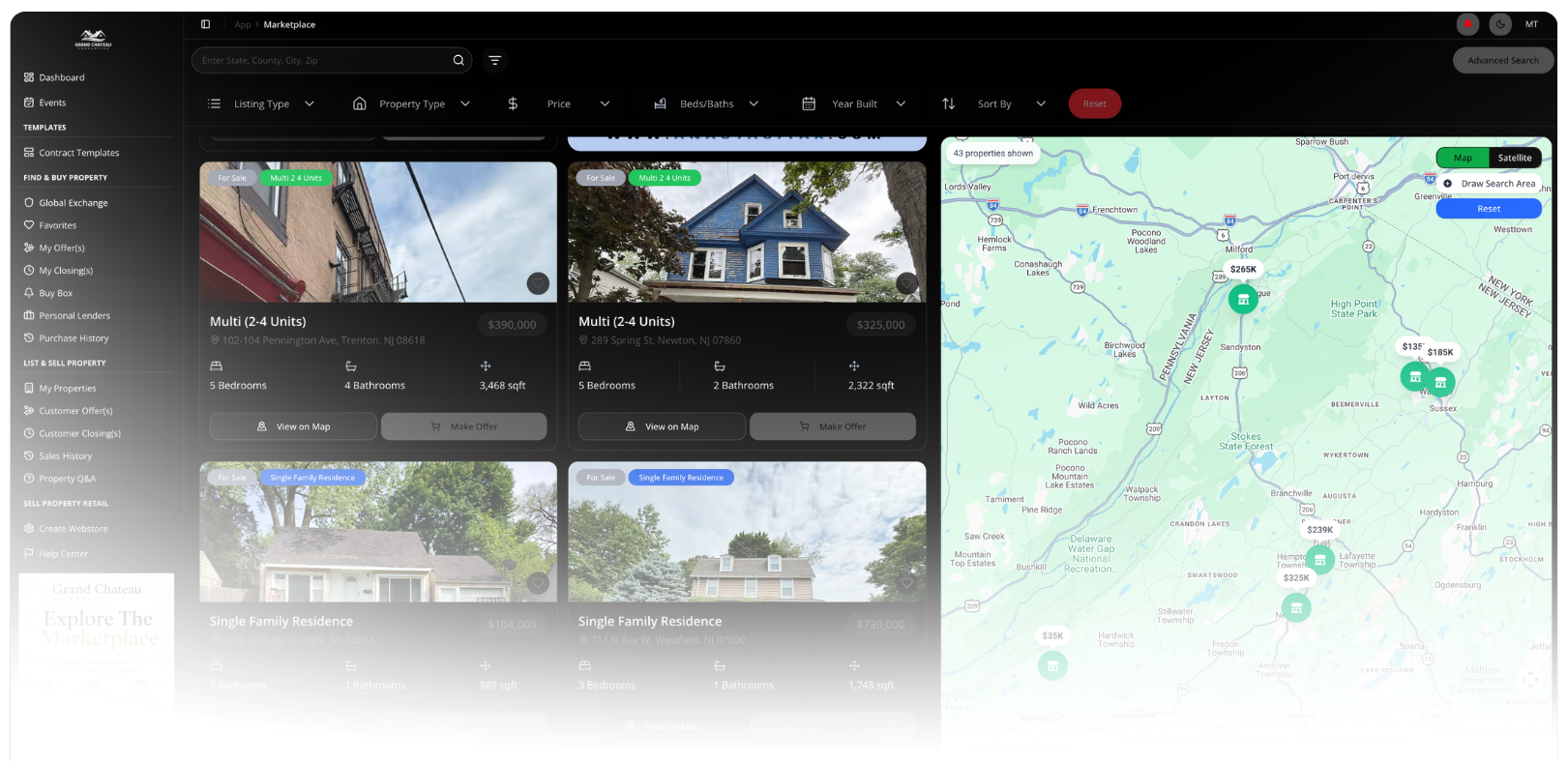Toggle dark mode moon icon

(x=1500, y=24)
